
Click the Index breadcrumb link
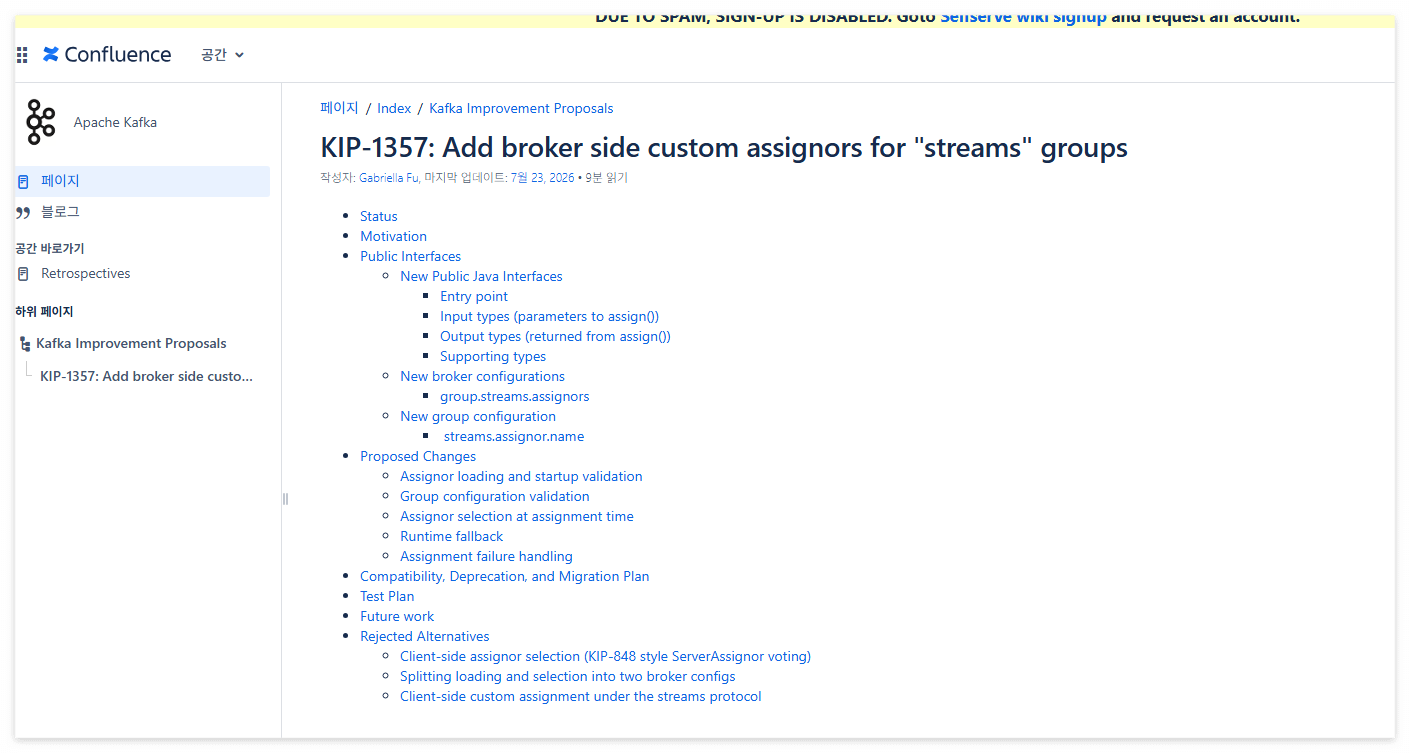point(394,108)
